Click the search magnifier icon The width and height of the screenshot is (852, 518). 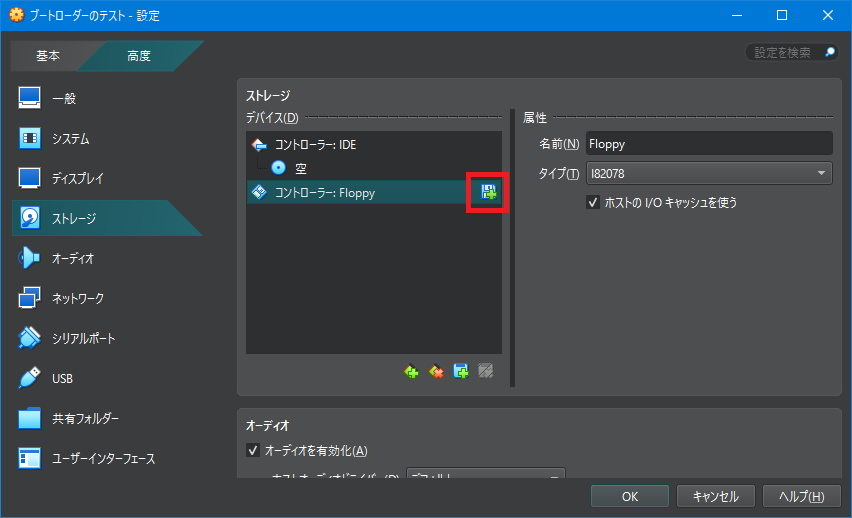[x=830, y=52]
